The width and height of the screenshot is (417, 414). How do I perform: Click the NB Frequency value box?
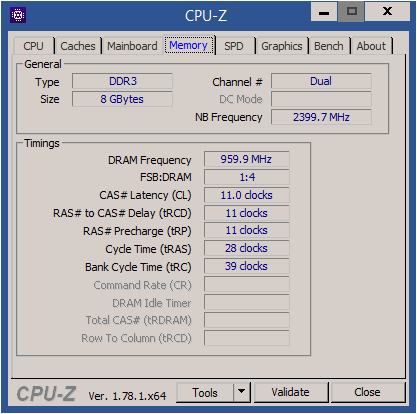321,117
